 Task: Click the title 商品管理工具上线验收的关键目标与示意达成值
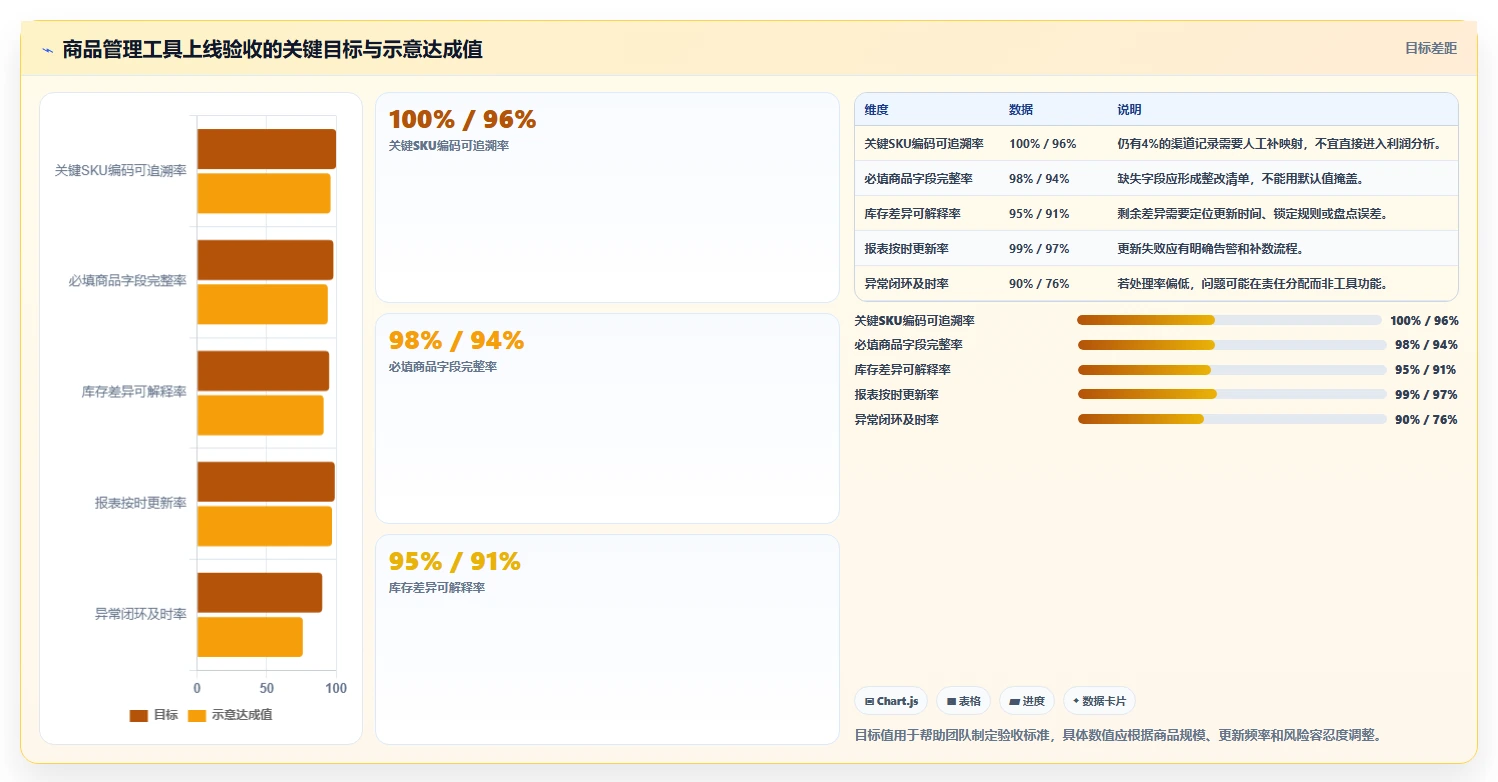[272, 50]
